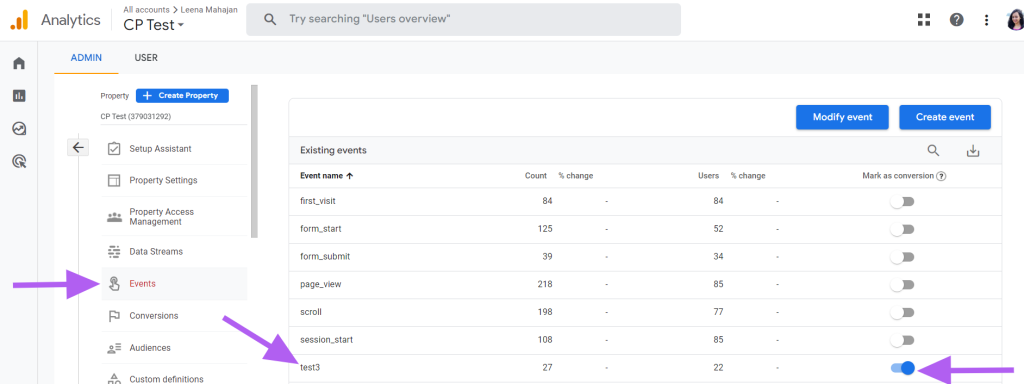Open the Help question mark icon
Image resolution: width=1024 pixels, height=384 pixels.
coord(957,20)
